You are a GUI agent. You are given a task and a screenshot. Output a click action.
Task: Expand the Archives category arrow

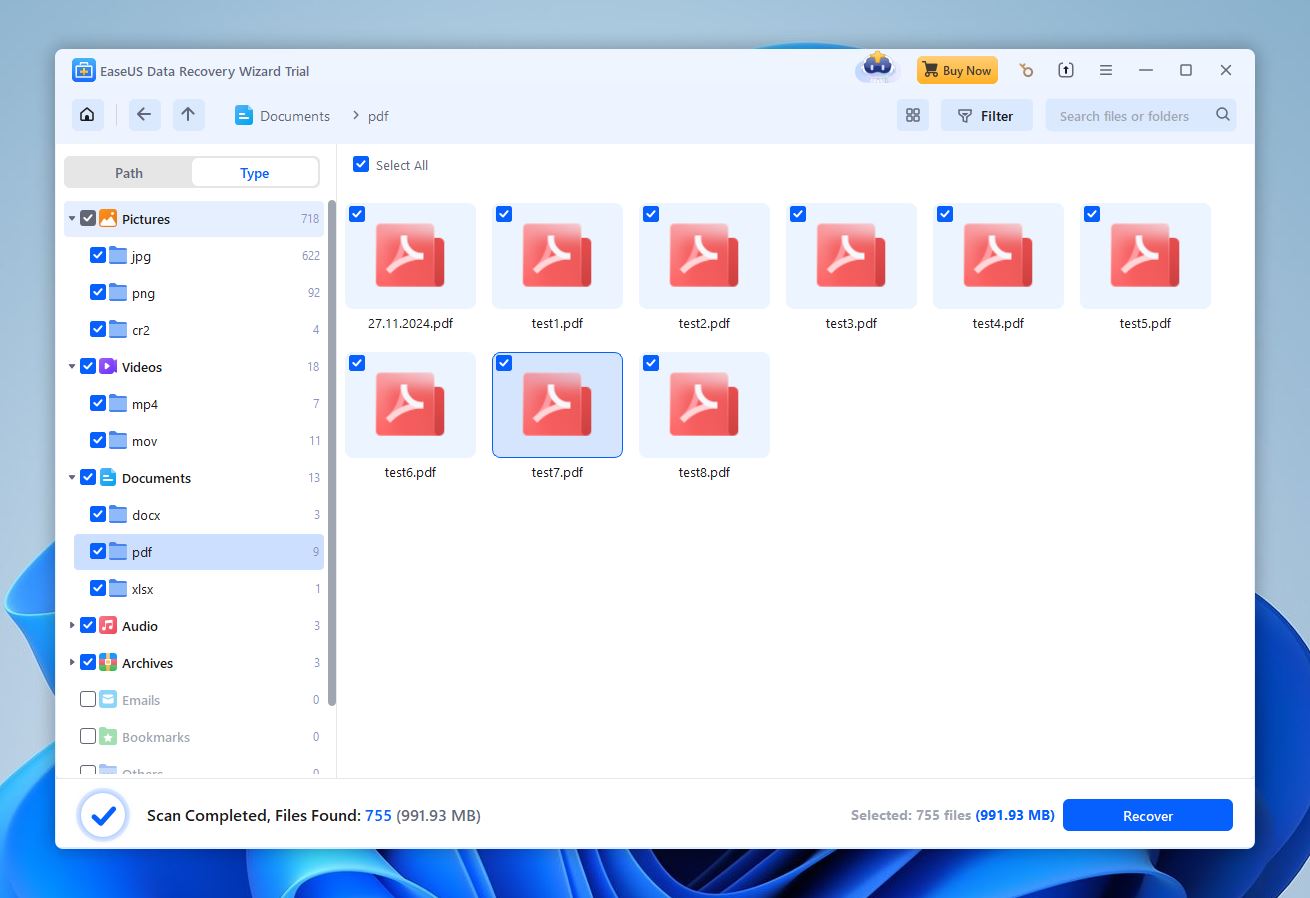(72, 663)
